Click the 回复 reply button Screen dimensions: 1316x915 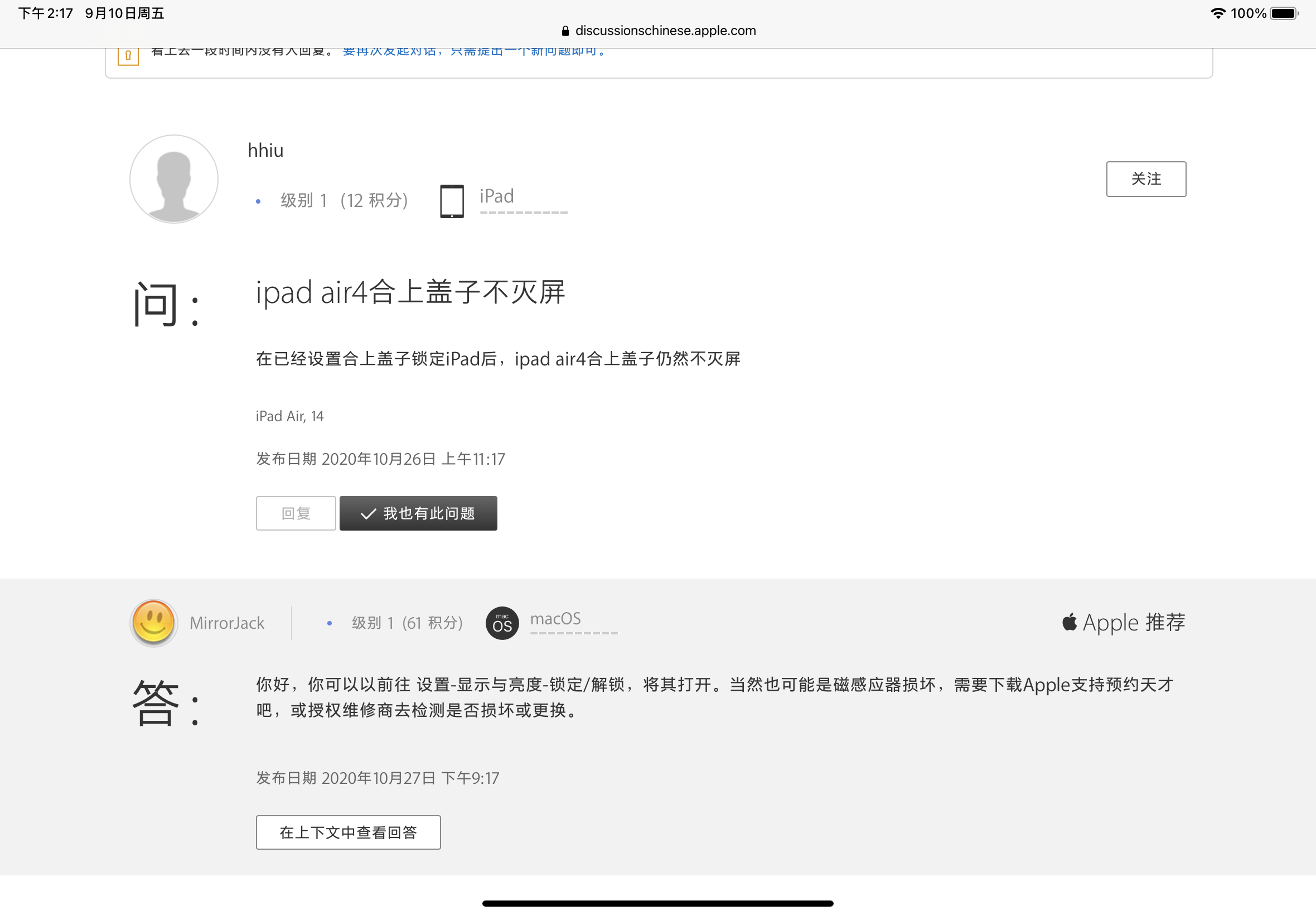coord(296,513)
